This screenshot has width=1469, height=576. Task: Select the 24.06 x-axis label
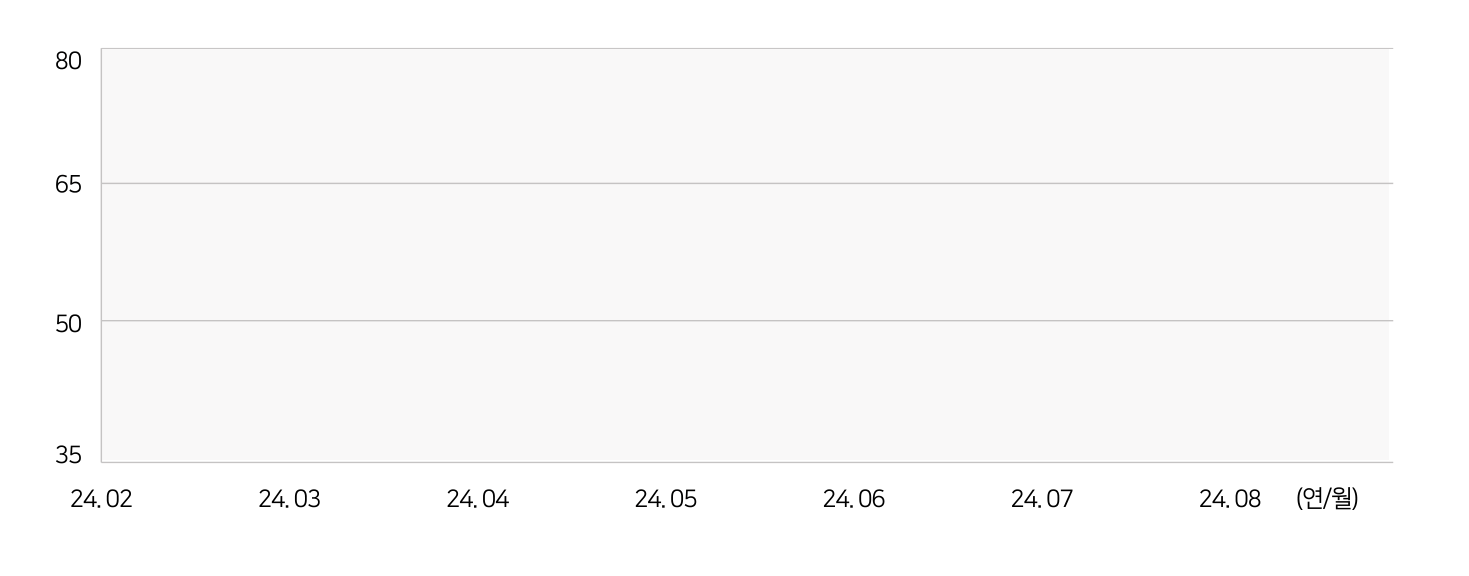pos(853,499)
